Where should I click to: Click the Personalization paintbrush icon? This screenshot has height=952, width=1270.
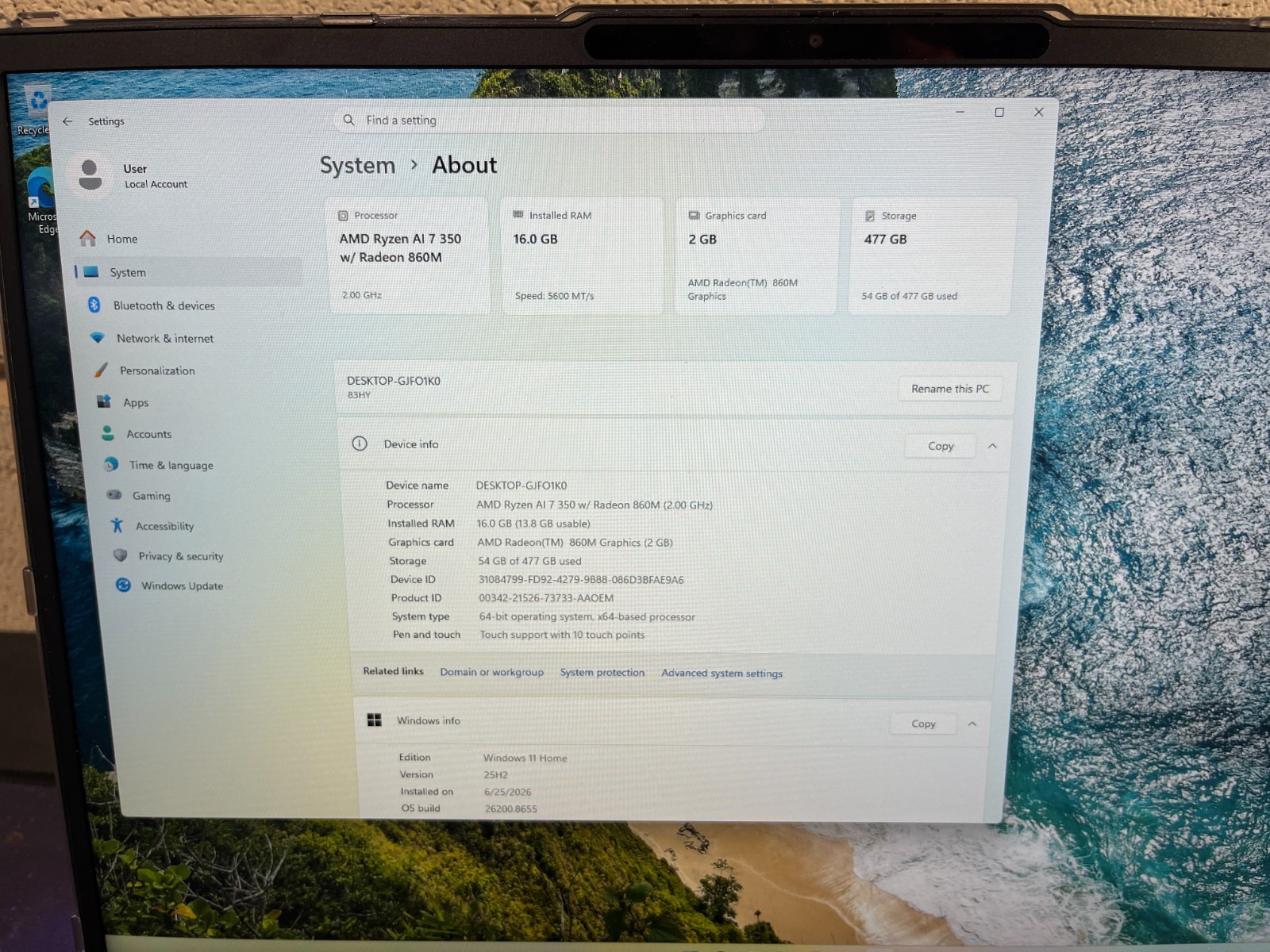click(x=101, y=370)
